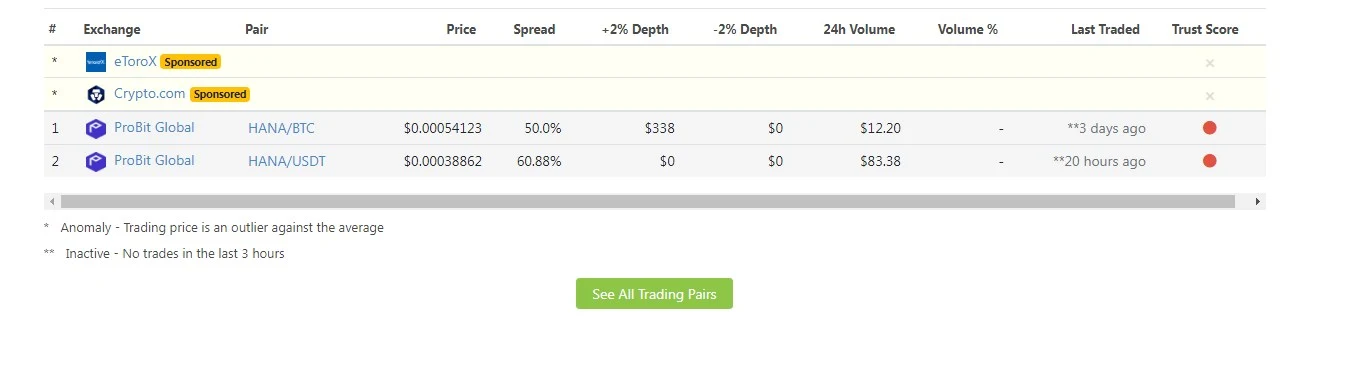Open ProBit Global link in first row
The image size is (1367, 370).
coord(154,128)
